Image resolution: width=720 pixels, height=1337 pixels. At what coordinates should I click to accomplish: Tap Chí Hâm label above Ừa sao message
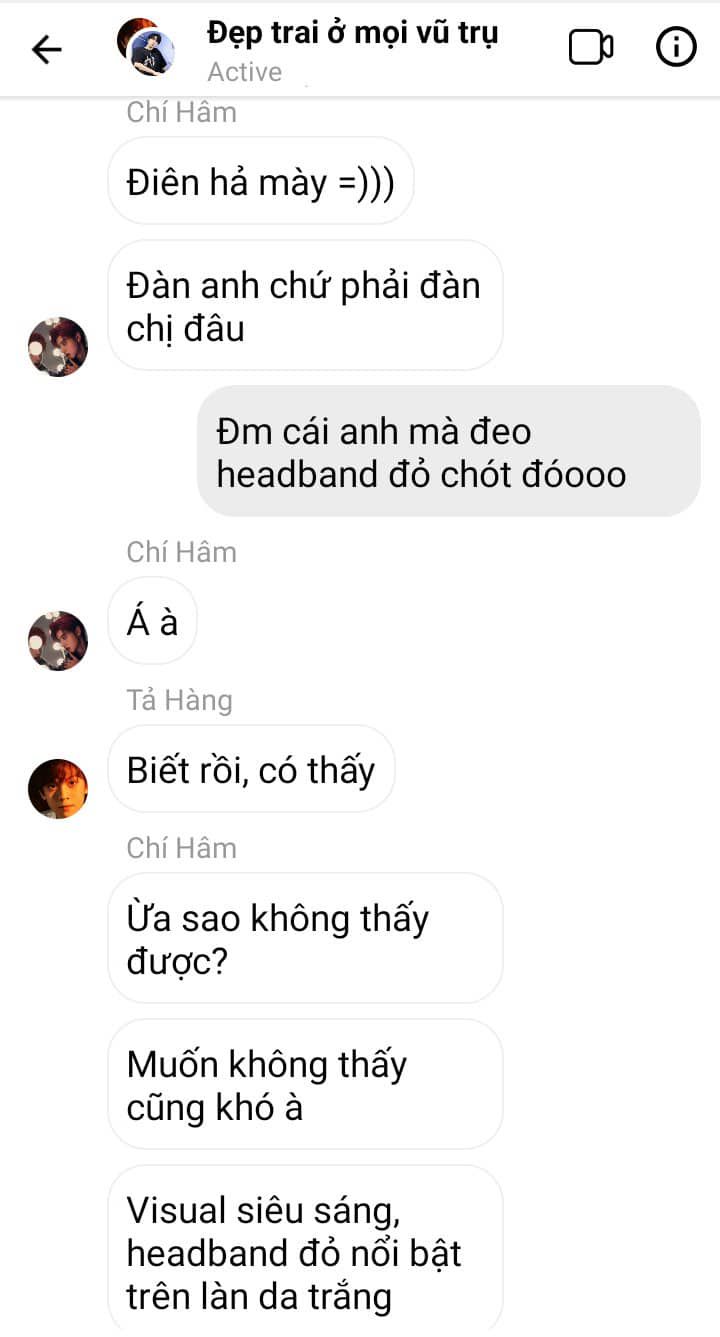(x=182, y=848)
